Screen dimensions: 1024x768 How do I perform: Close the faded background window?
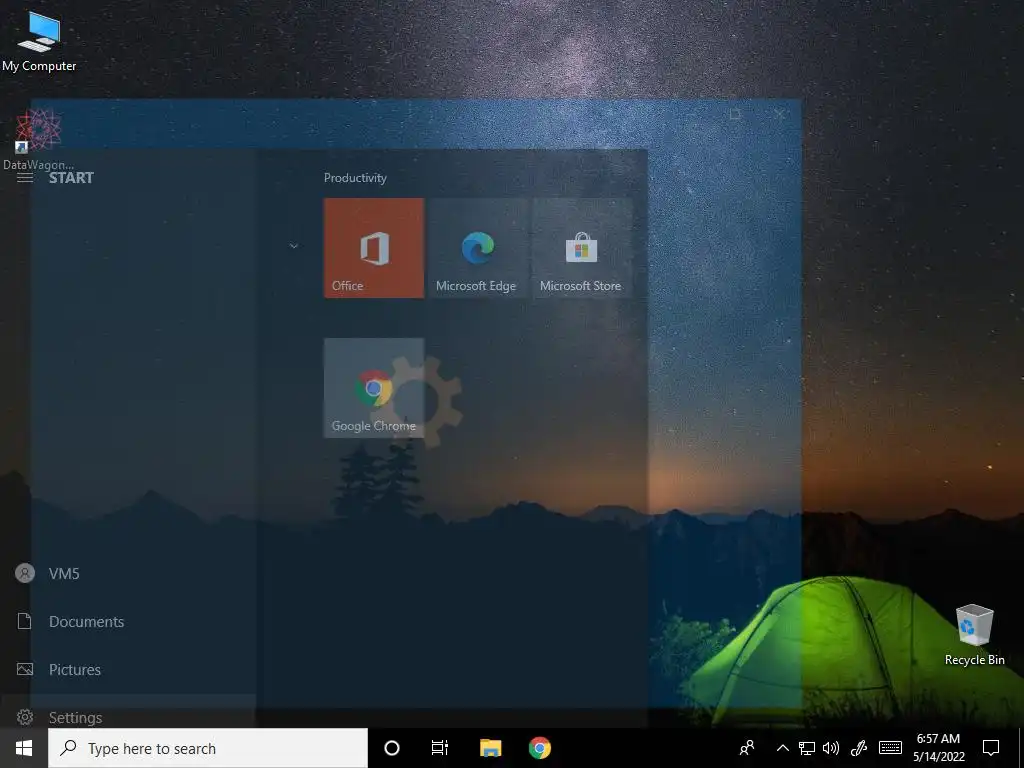tap(779, 114)
